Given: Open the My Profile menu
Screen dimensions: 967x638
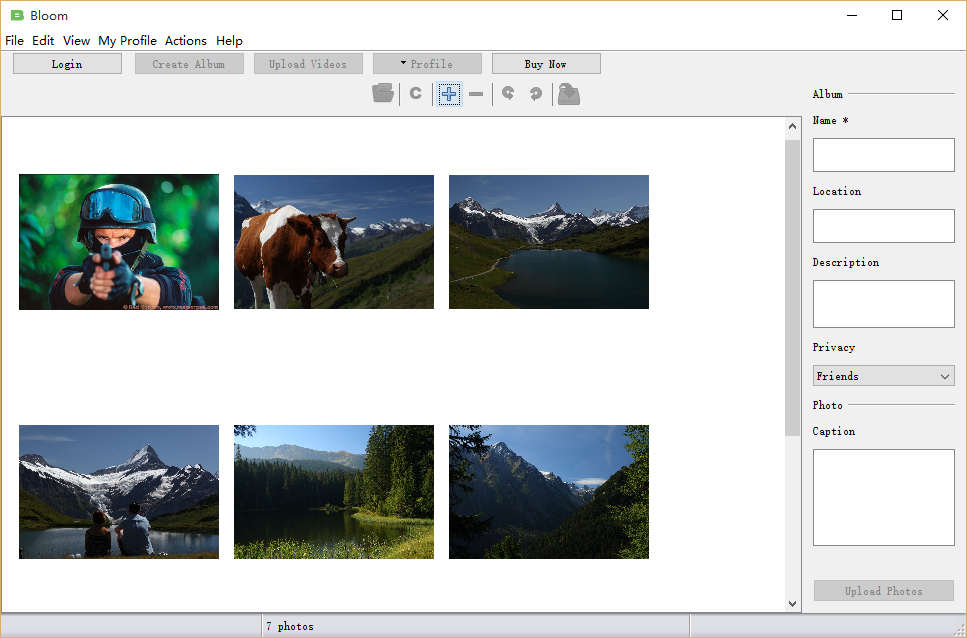Looking at the screenshot, I should click(x=127, y=41).
